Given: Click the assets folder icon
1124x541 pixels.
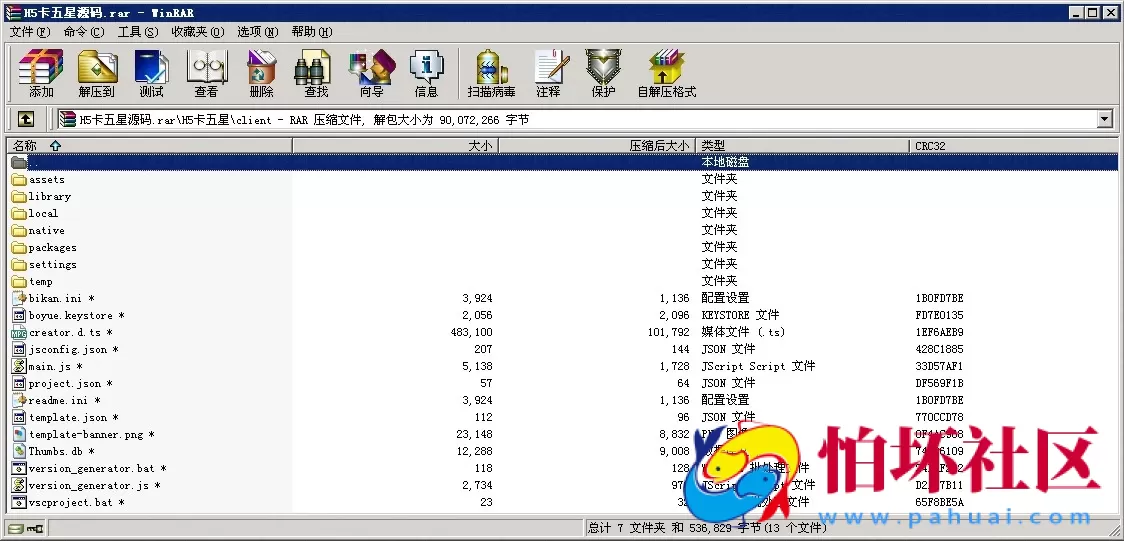Looking at the screenshot, I should point(19,179).
